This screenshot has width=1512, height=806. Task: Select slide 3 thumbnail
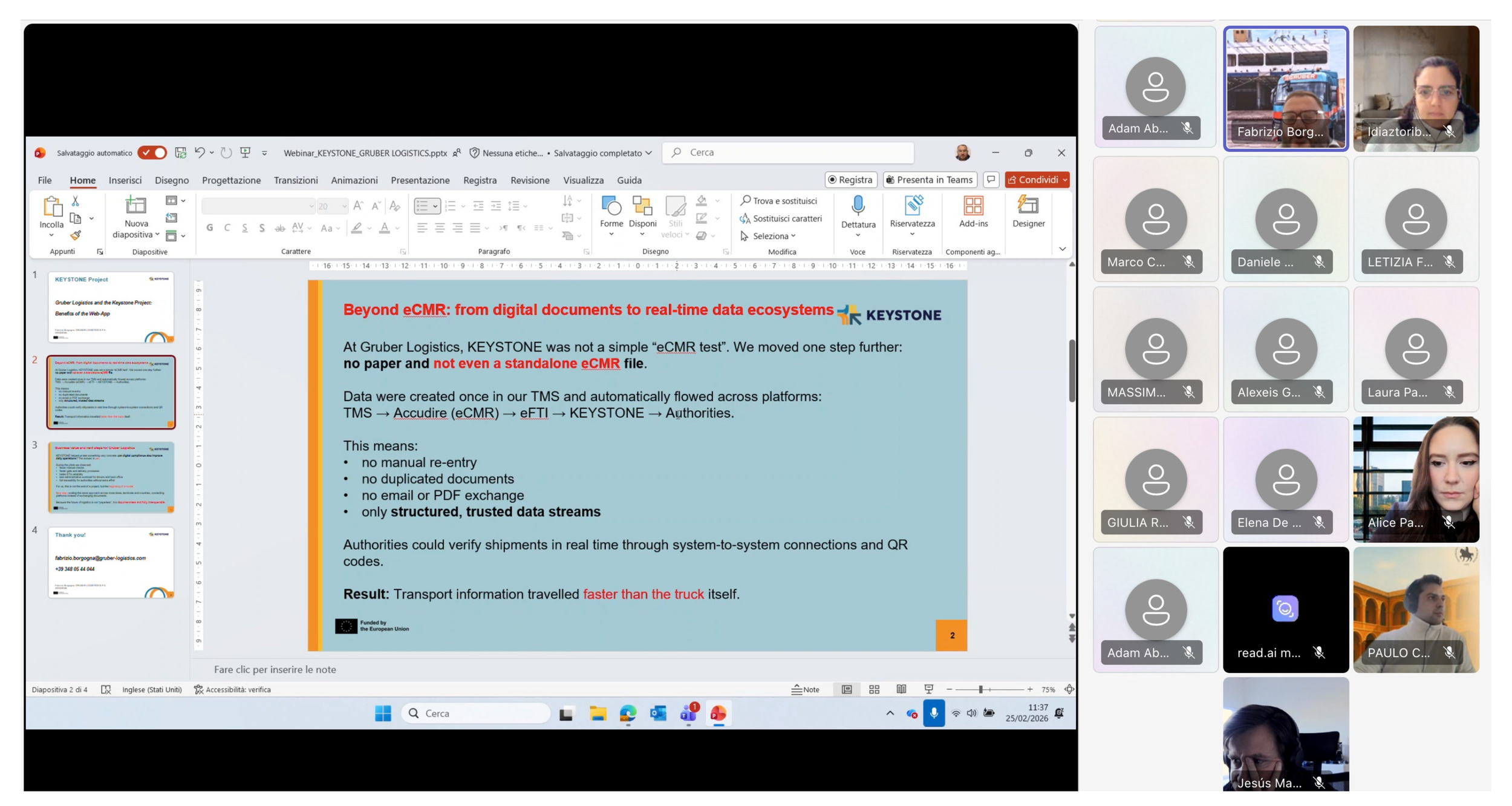pyautogui.click(x=111, y=477)
